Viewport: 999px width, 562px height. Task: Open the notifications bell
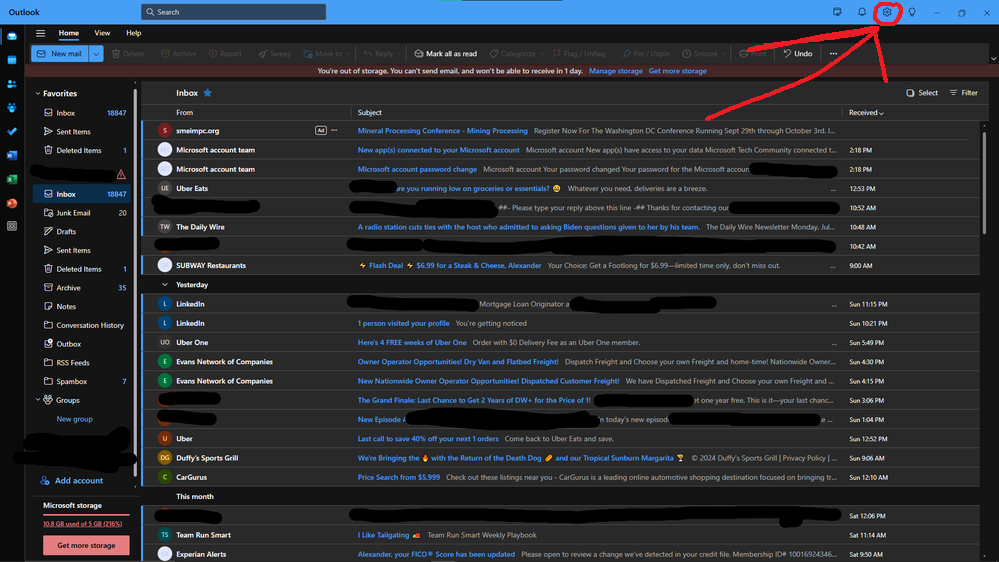[862, 12]
